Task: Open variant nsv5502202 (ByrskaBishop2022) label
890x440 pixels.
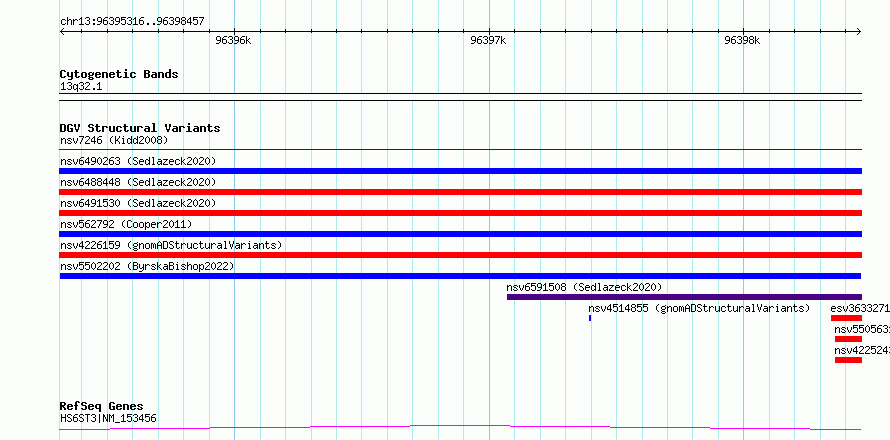Action: (147, 266)
